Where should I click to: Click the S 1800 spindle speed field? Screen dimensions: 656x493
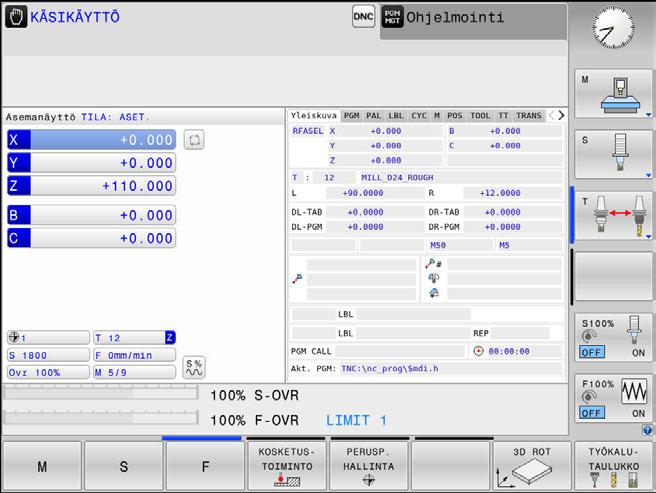[48, 355]
